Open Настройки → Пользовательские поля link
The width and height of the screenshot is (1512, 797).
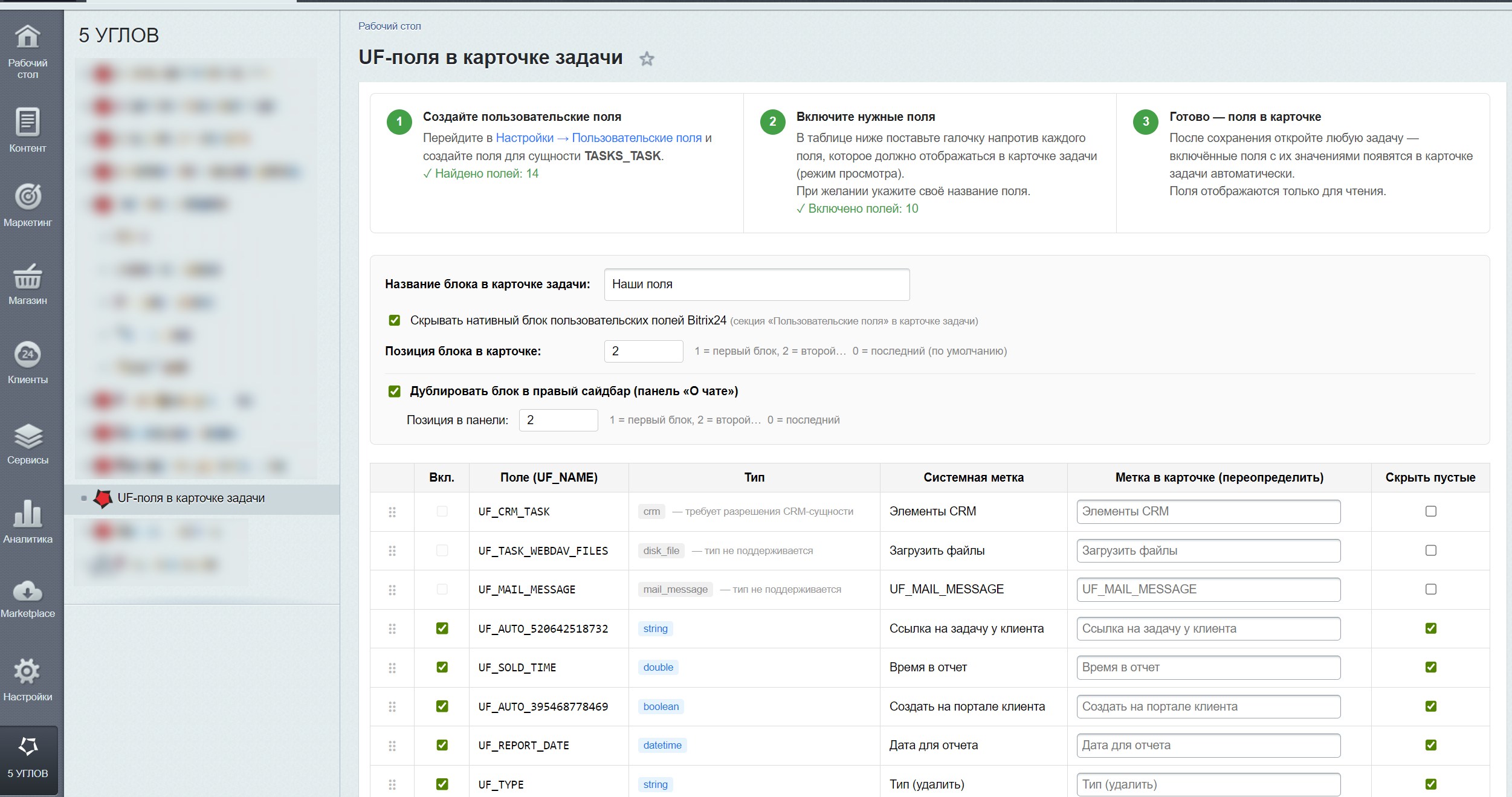click(x=598, y=138)
